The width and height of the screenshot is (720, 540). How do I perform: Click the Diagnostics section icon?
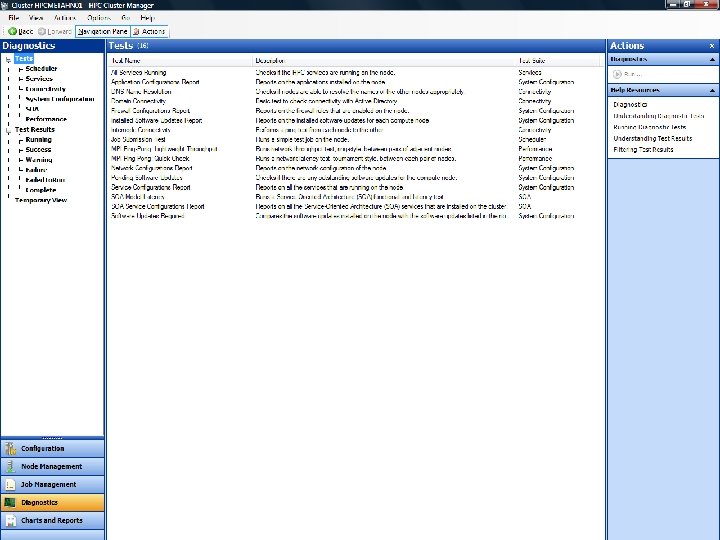tap(10, 502)
